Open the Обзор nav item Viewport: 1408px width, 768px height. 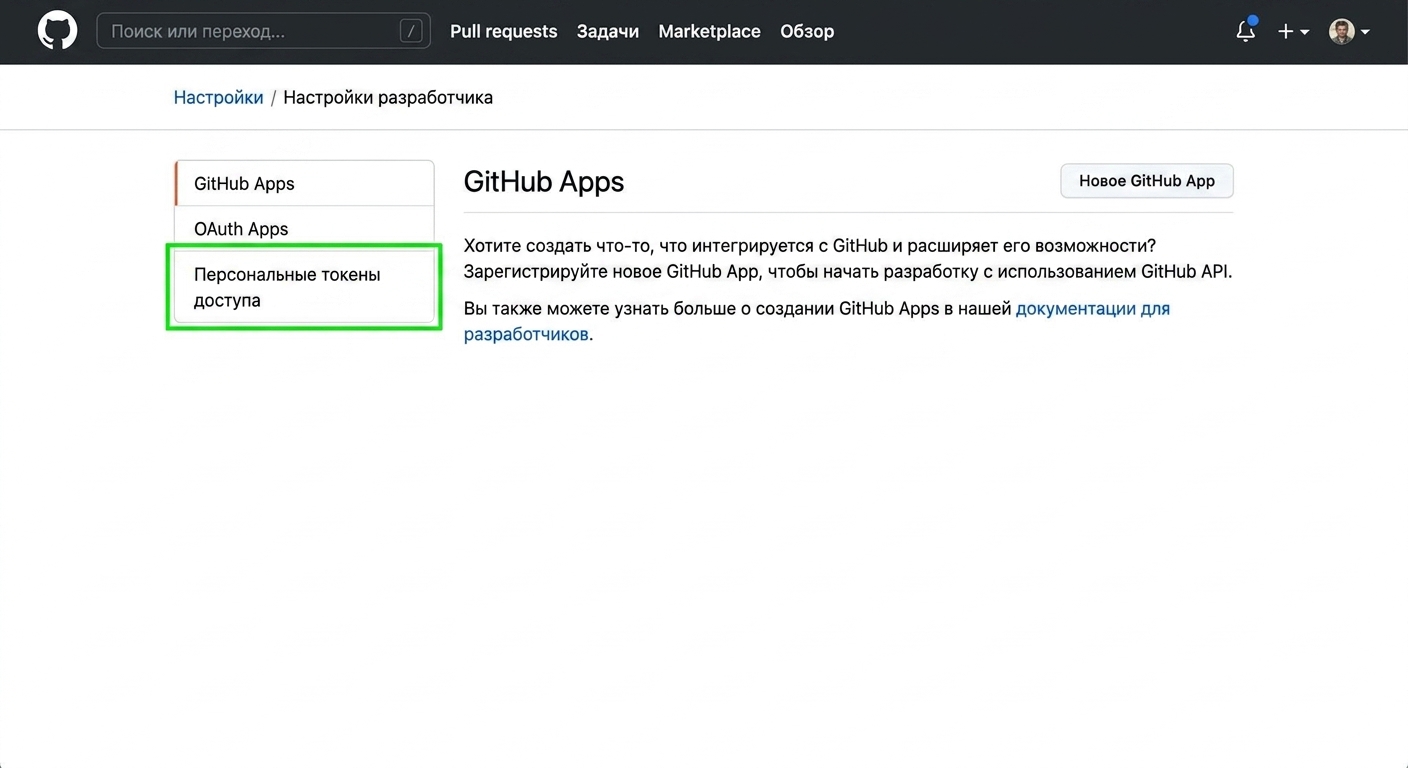click(x=807, y=31)
